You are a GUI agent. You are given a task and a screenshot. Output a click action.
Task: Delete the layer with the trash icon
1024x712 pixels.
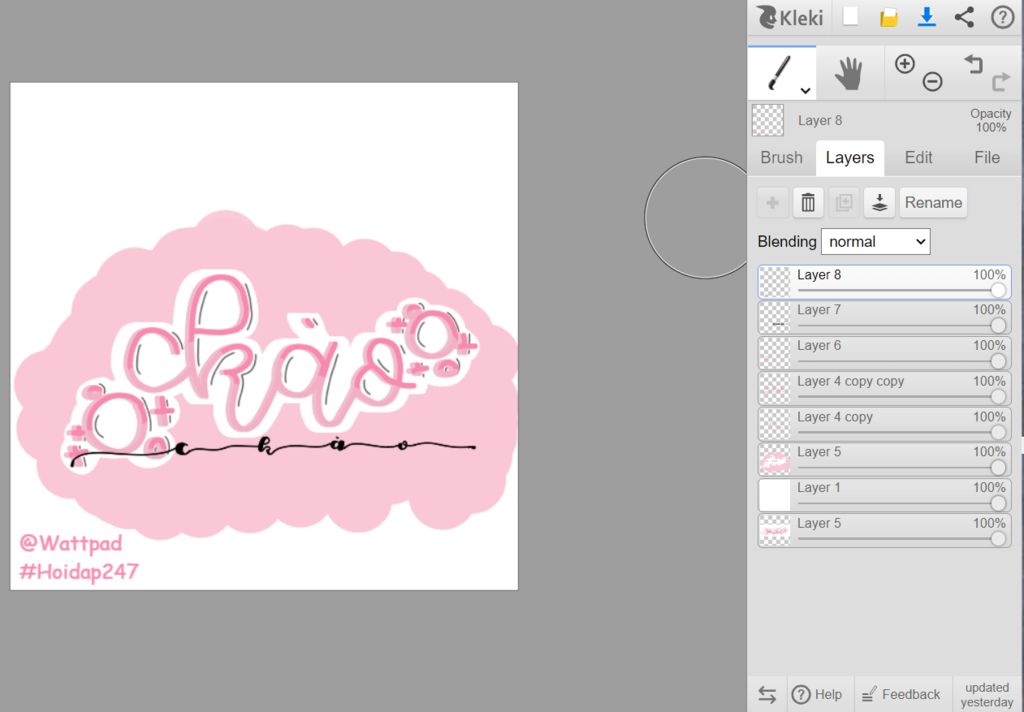click(808, 202)
